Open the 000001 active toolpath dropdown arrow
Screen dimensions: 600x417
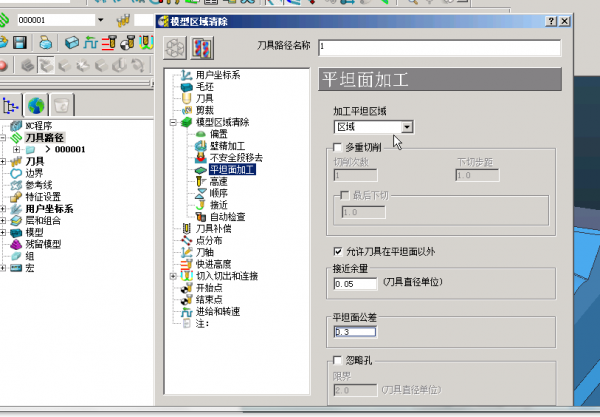pos(100,20)
